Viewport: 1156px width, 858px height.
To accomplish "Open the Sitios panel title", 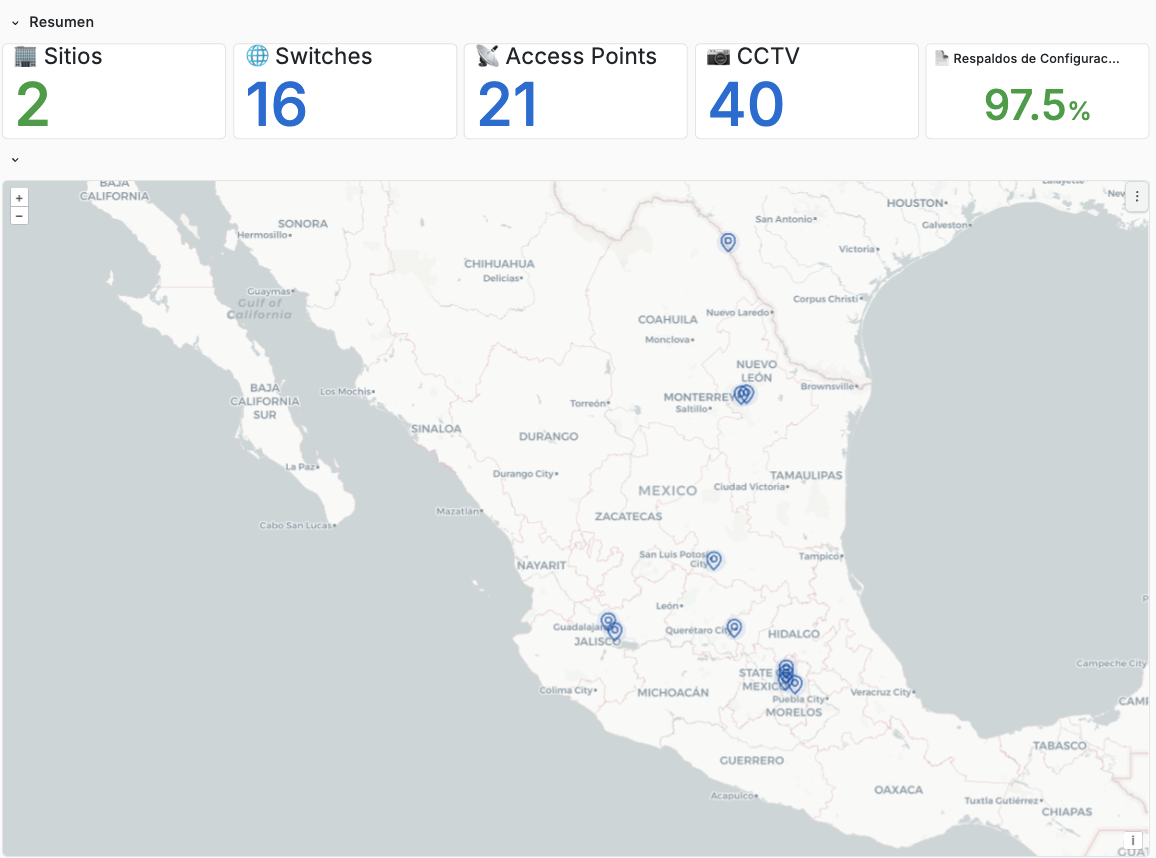I will pyautogui.click(x=73, y=56).
